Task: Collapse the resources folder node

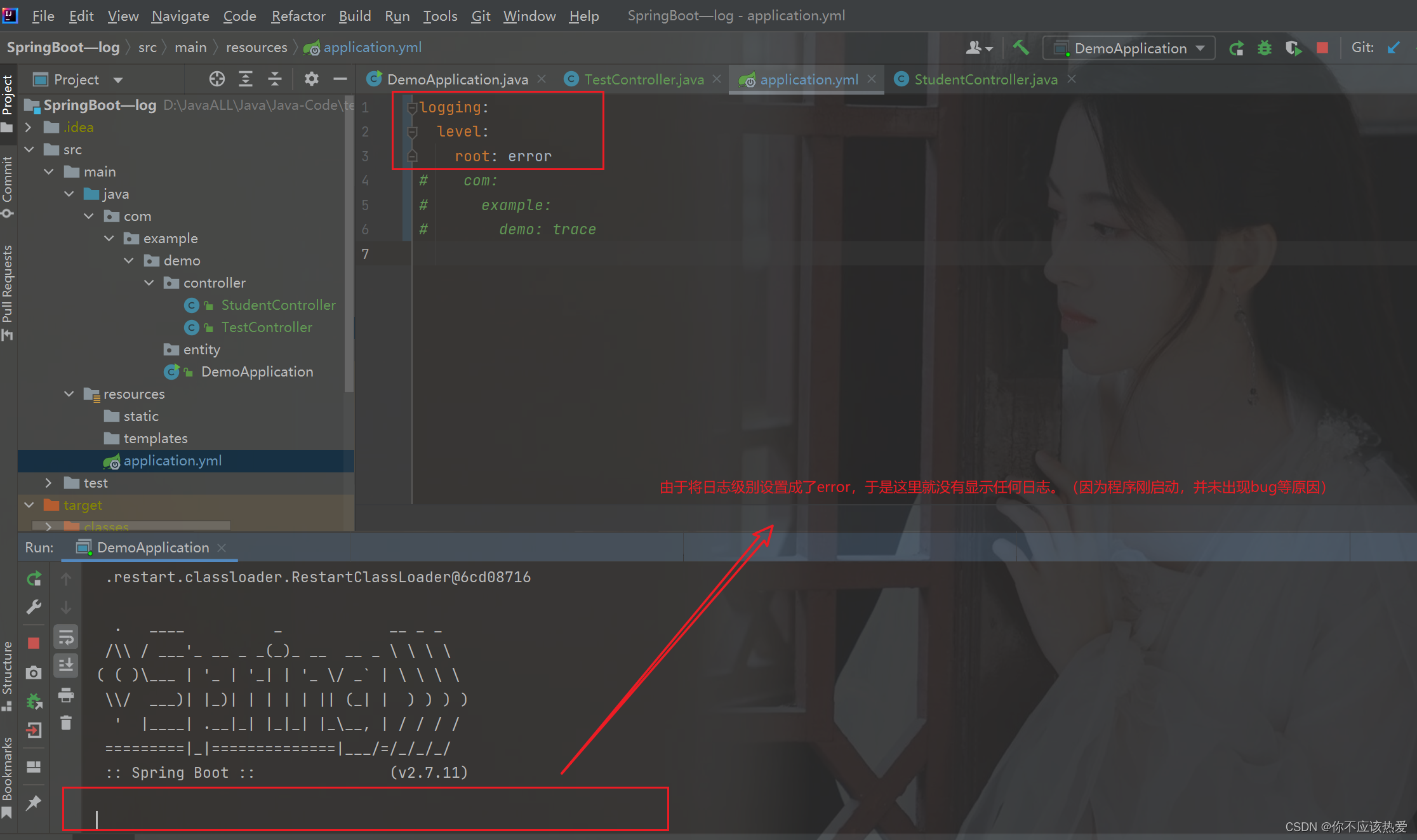Action: point(69,394)
